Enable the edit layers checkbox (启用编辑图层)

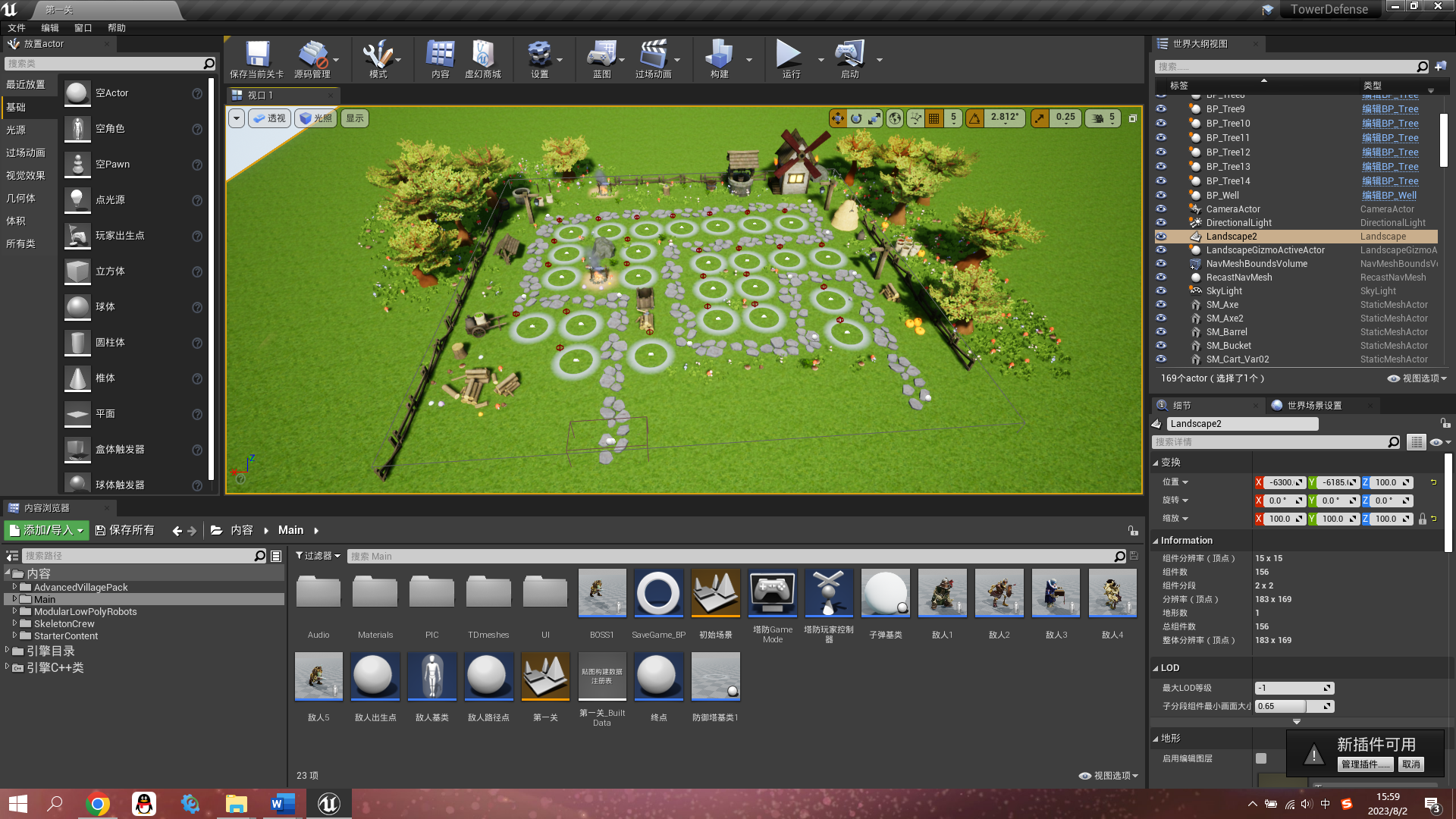1261,758
